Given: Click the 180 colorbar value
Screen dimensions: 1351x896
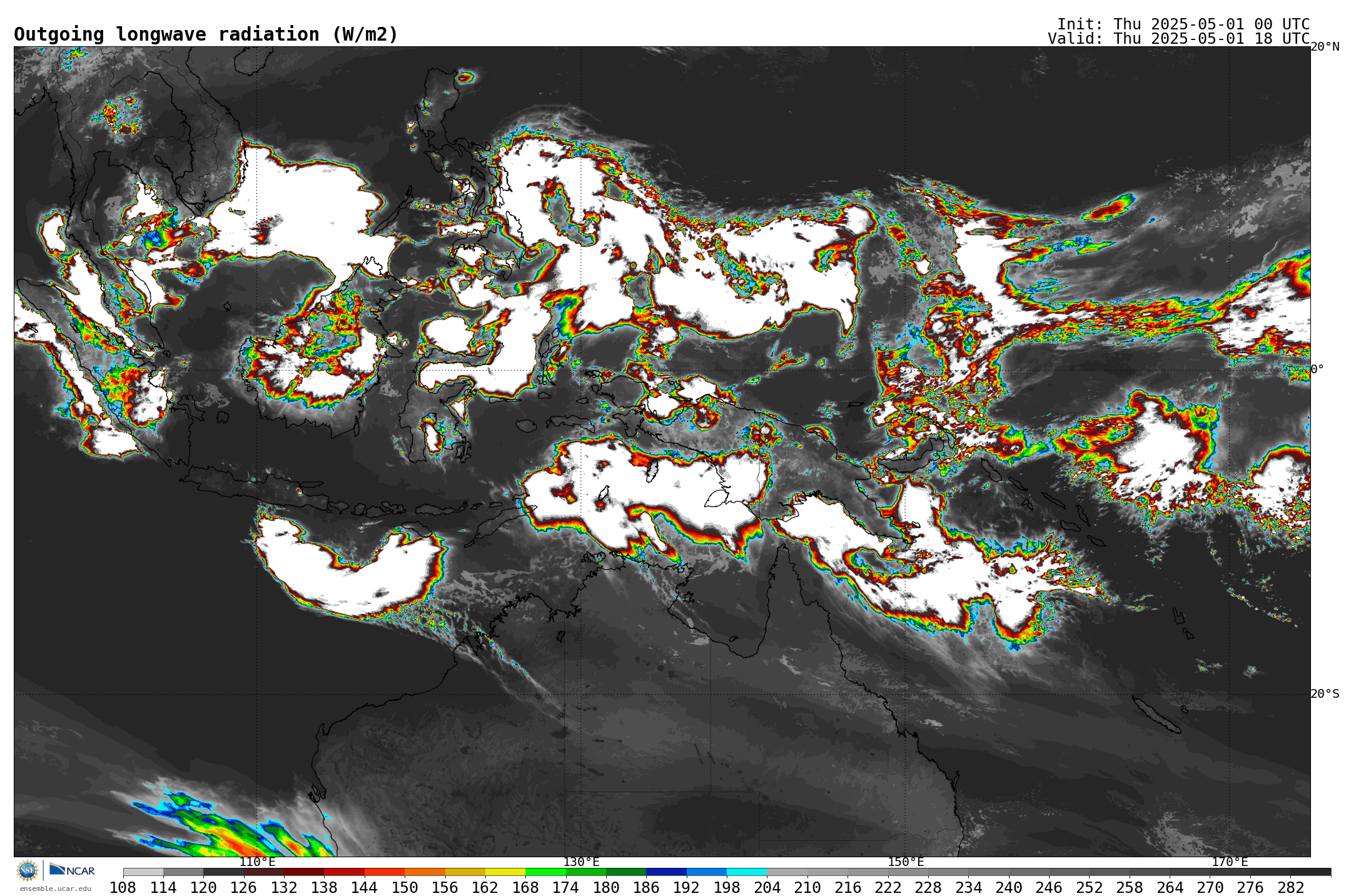Looking at the screenshot, I should [x=606, y=887].
